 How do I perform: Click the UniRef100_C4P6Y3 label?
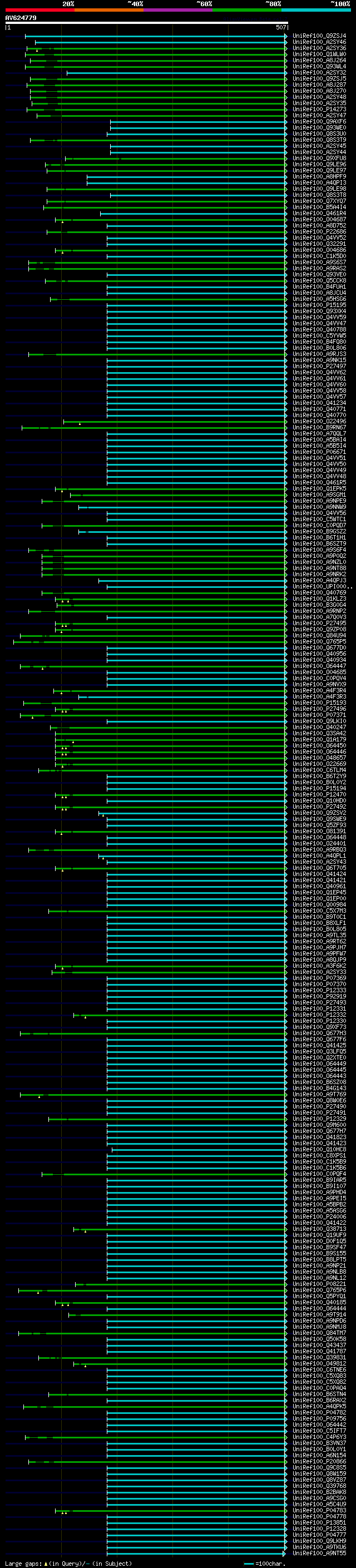(319, 1437)
